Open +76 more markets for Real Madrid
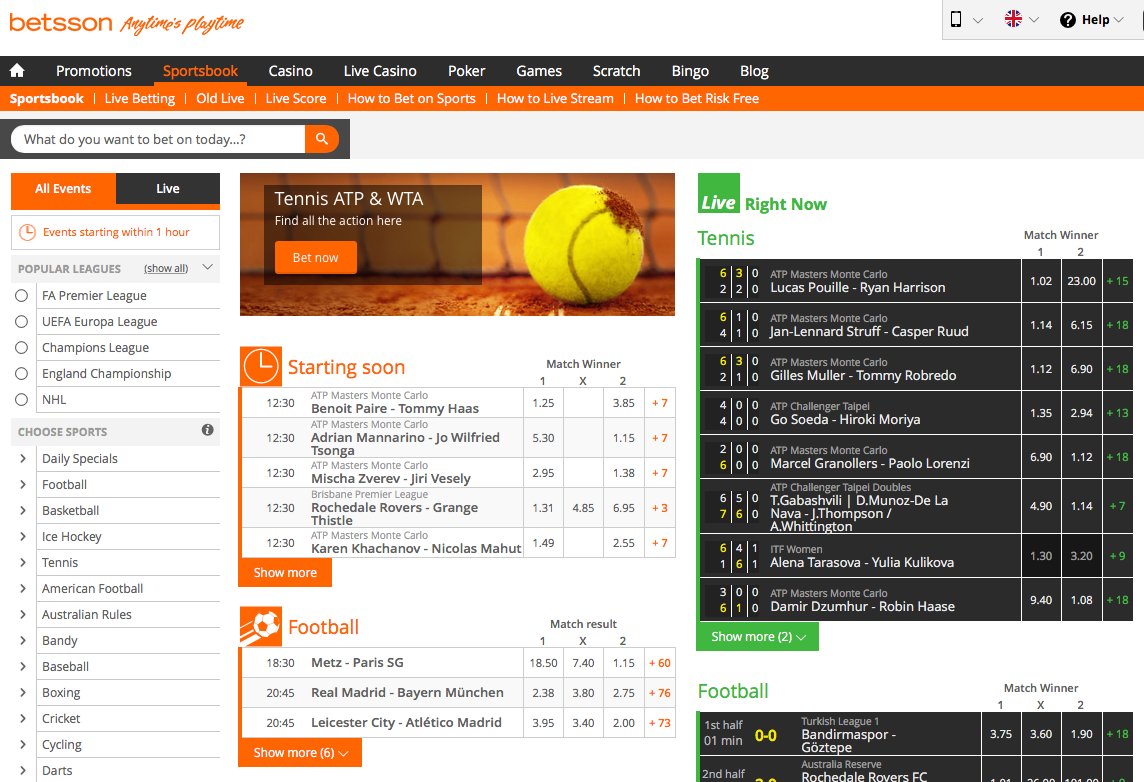This screenshot has height=782, width=1144. pyautogui.click(x=660, y=693)
